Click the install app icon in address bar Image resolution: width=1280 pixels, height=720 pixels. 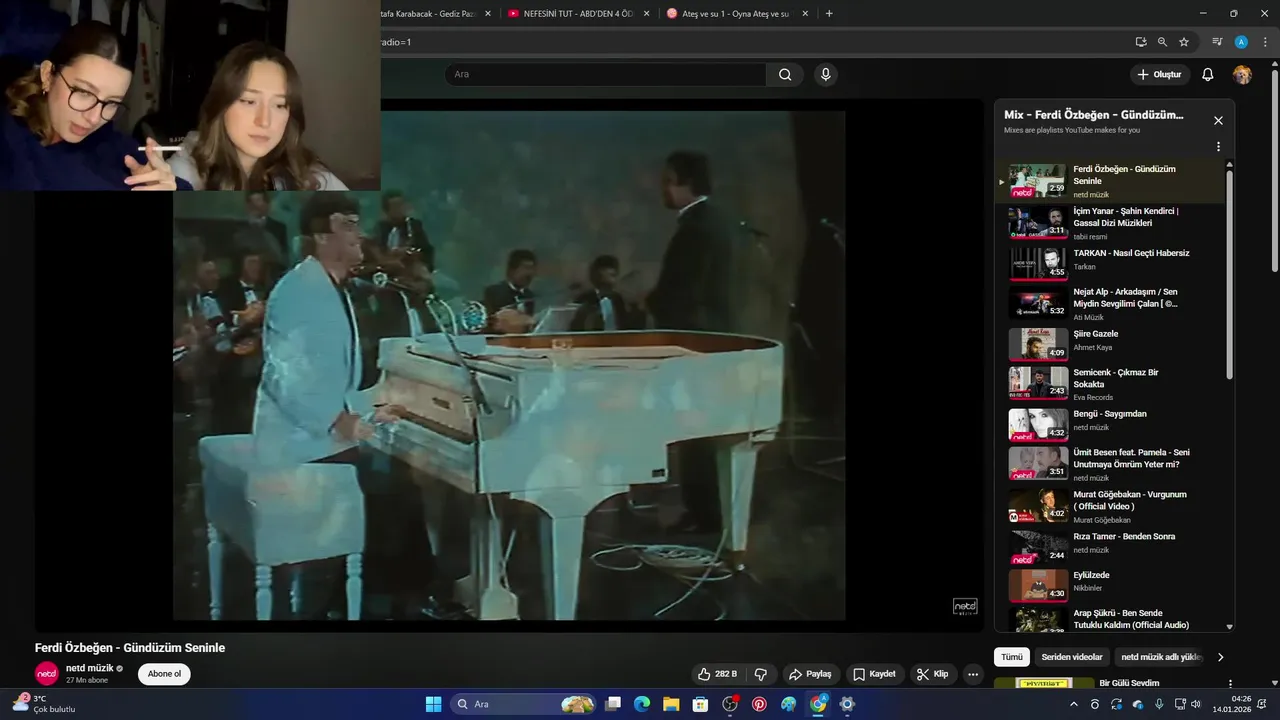(x=1141, y=42)
